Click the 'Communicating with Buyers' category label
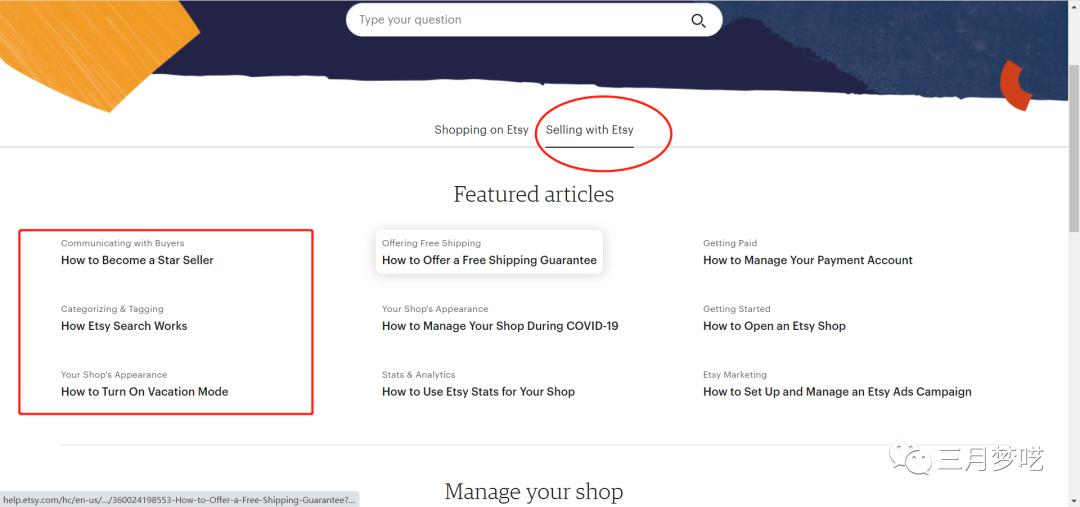Screen dimensions: 1080x507 point(123,243)
